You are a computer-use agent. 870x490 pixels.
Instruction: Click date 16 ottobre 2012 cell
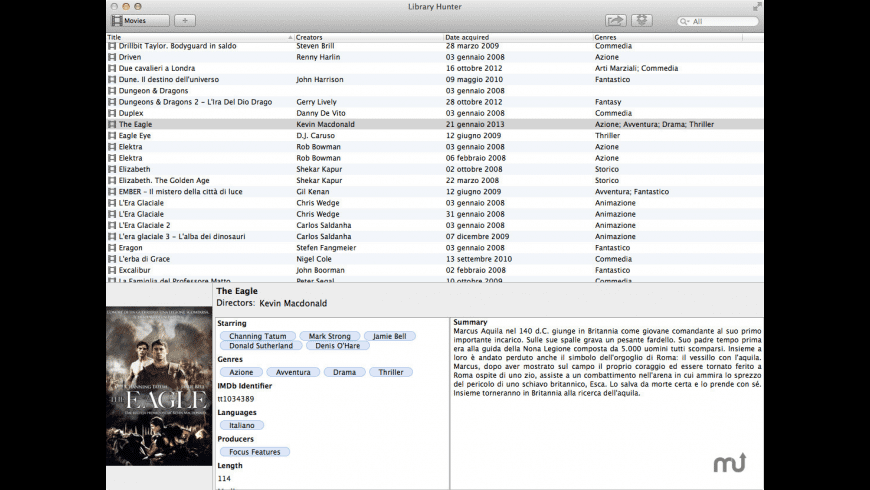[x=474, y=68]
